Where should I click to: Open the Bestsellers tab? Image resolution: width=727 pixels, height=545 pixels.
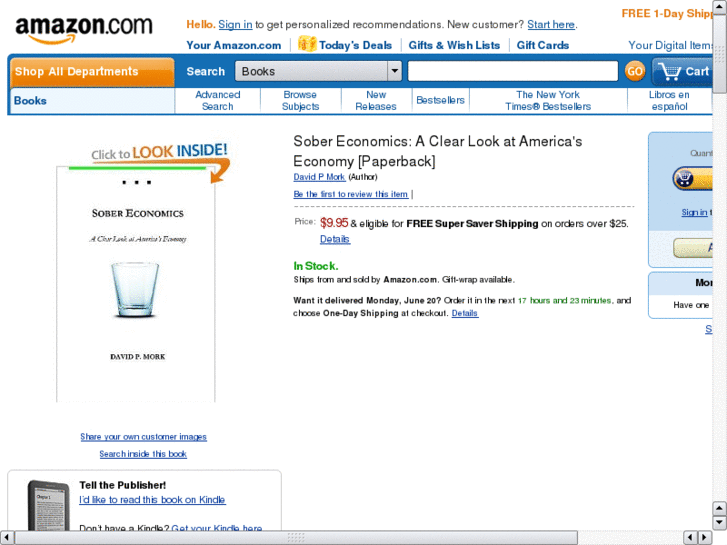pos(440,100)
